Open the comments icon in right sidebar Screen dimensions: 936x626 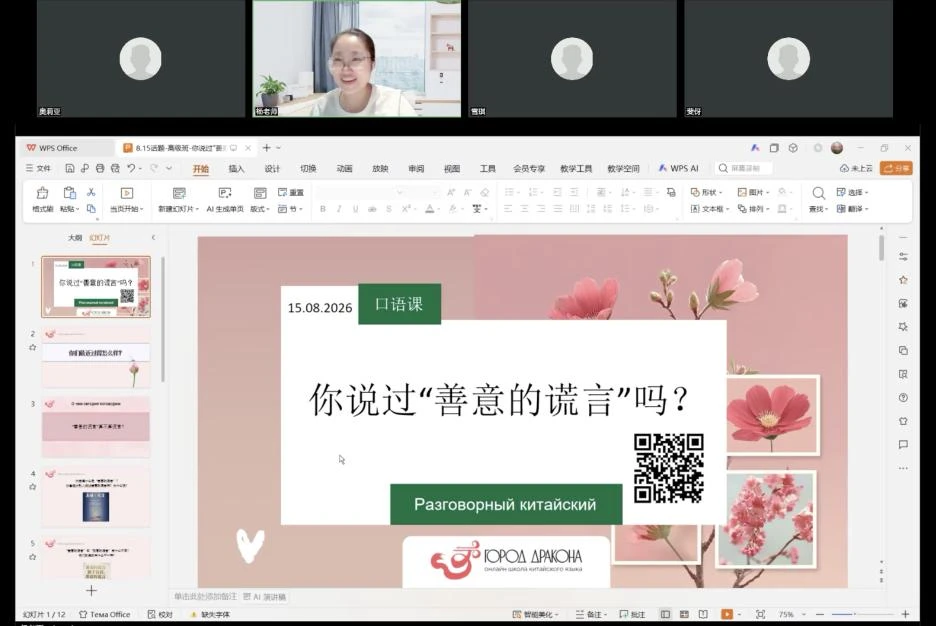pos(903,445)
